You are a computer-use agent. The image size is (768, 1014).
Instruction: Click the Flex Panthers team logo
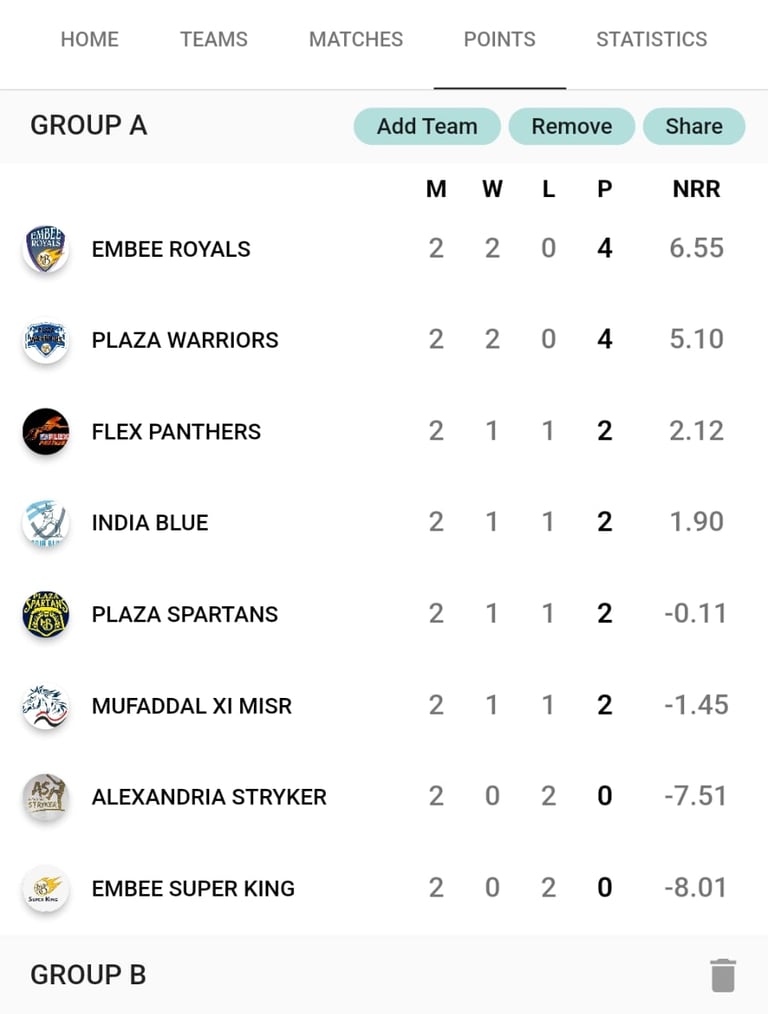point(46,432)
